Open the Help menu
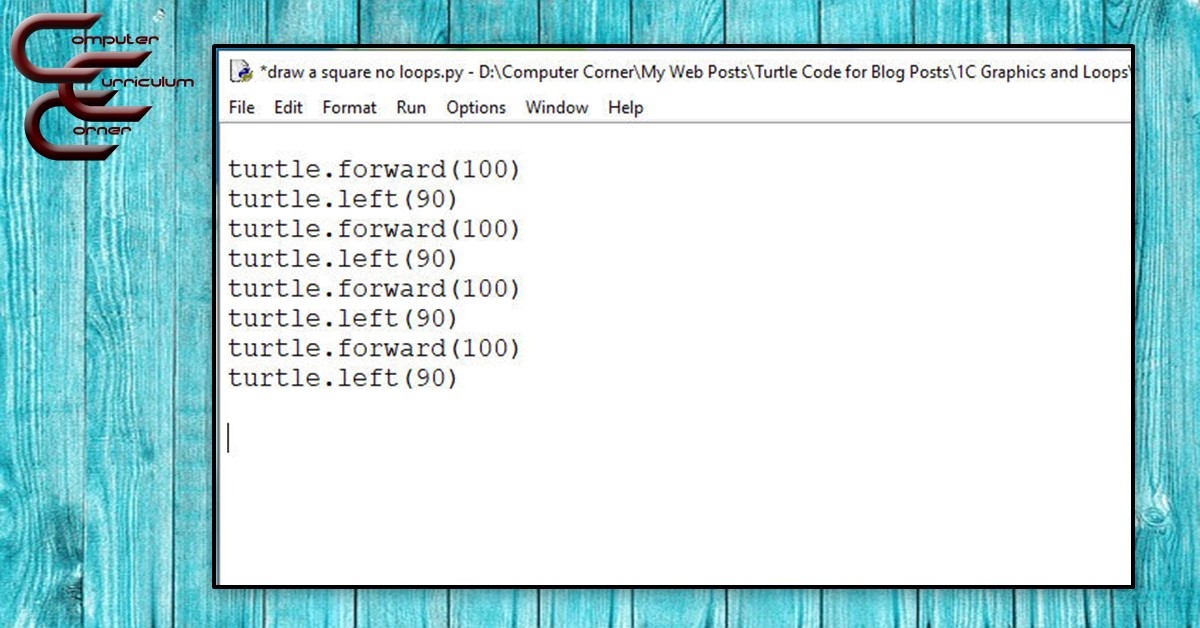This screenshot has width=1200, height=628. (x=625, y=107)
